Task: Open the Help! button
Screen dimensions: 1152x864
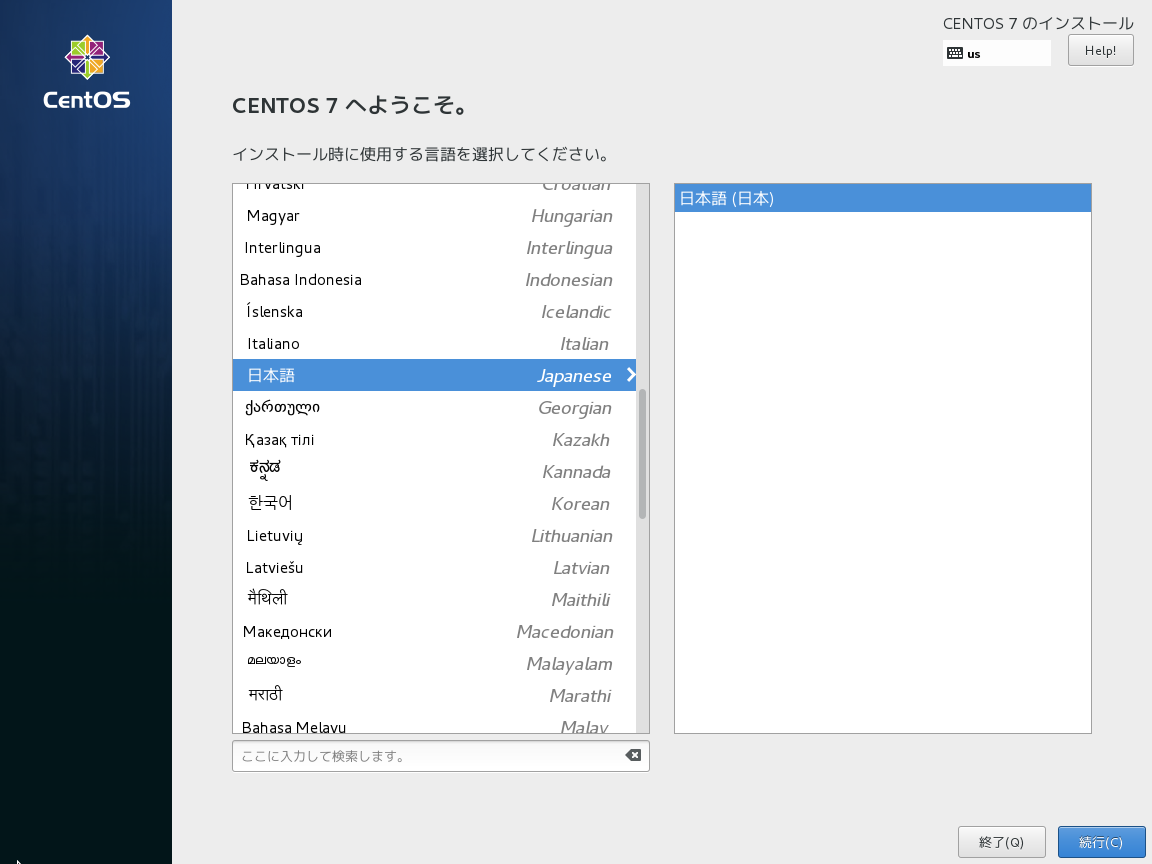Action: point(1100,51)
